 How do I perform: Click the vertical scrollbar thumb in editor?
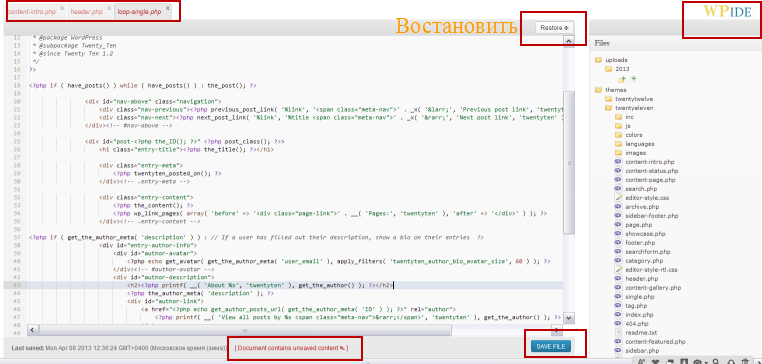(569, 163)
